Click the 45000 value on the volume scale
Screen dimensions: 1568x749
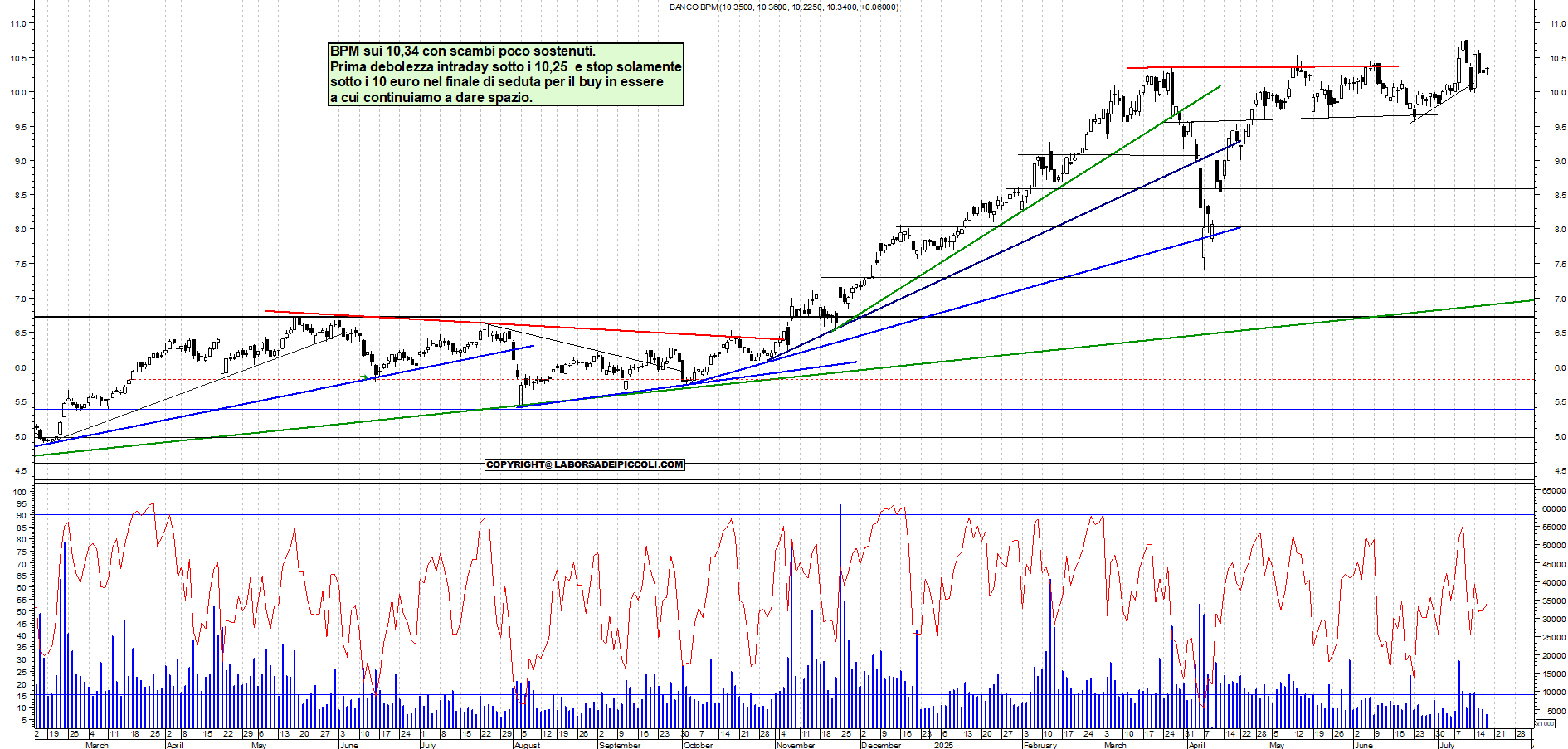click(1554, 564)
